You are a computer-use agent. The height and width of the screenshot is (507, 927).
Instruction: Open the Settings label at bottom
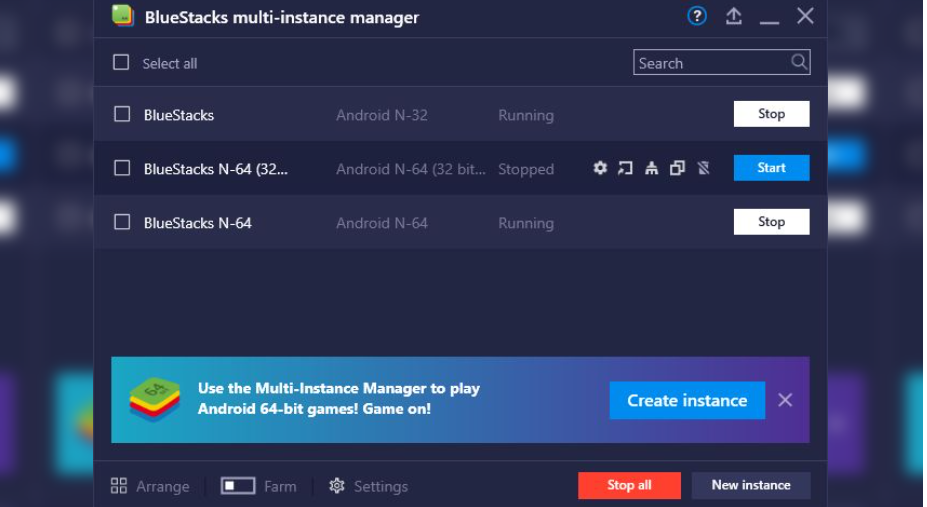point(381,486)
